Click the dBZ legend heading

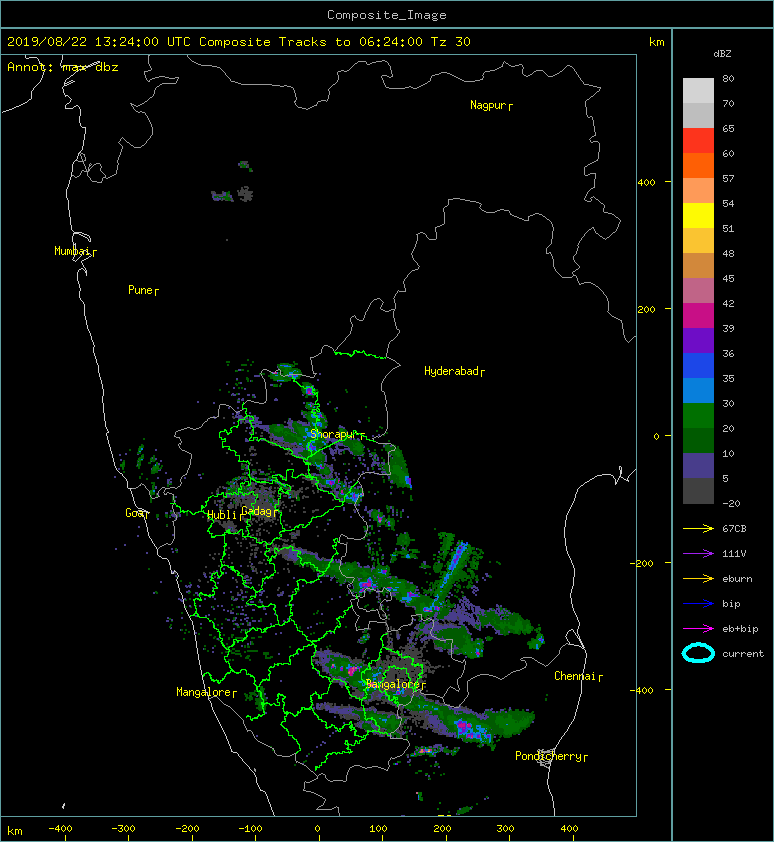[x=722, y=54]
